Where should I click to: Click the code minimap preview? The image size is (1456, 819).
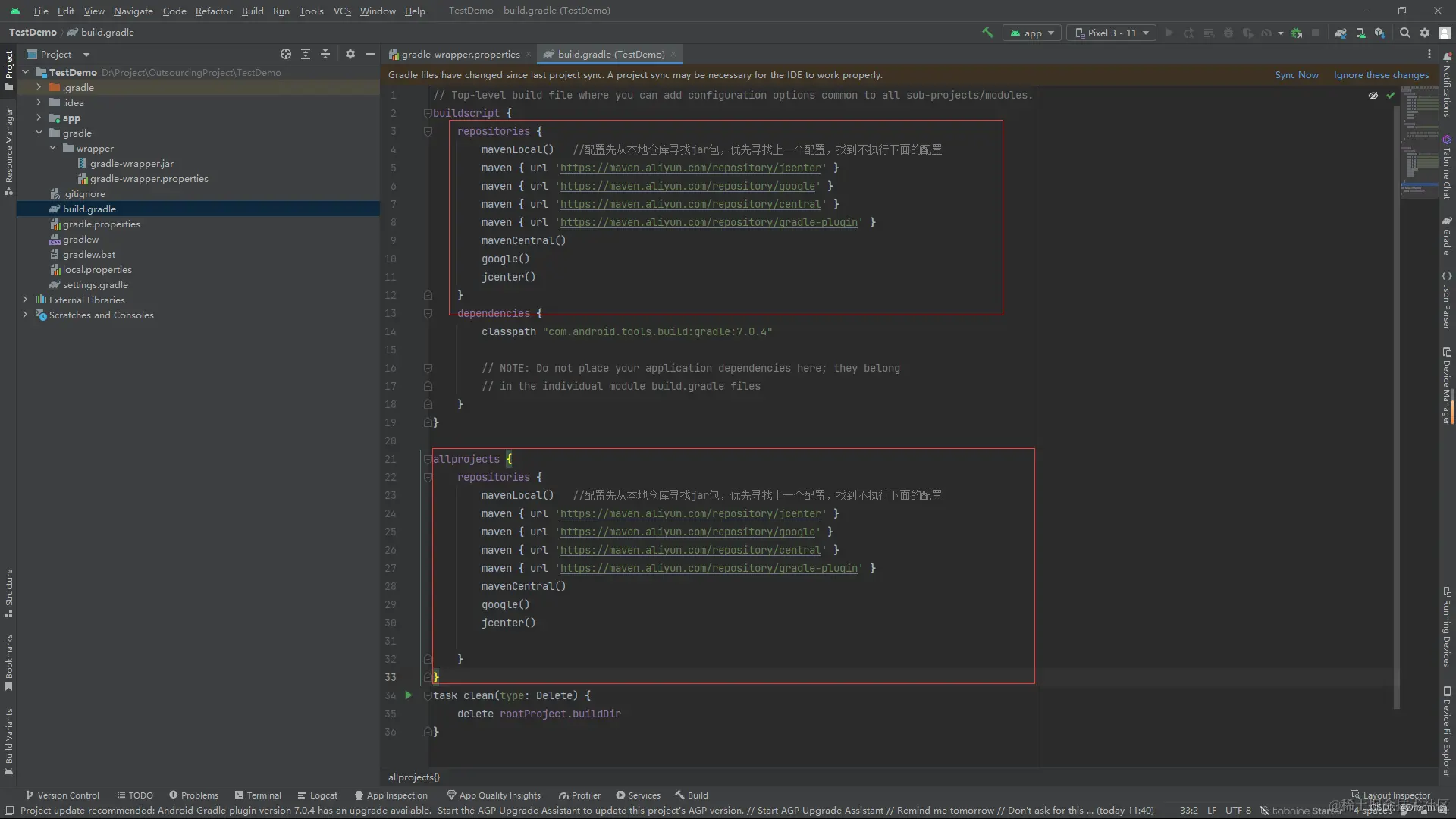pos(1419,141)
